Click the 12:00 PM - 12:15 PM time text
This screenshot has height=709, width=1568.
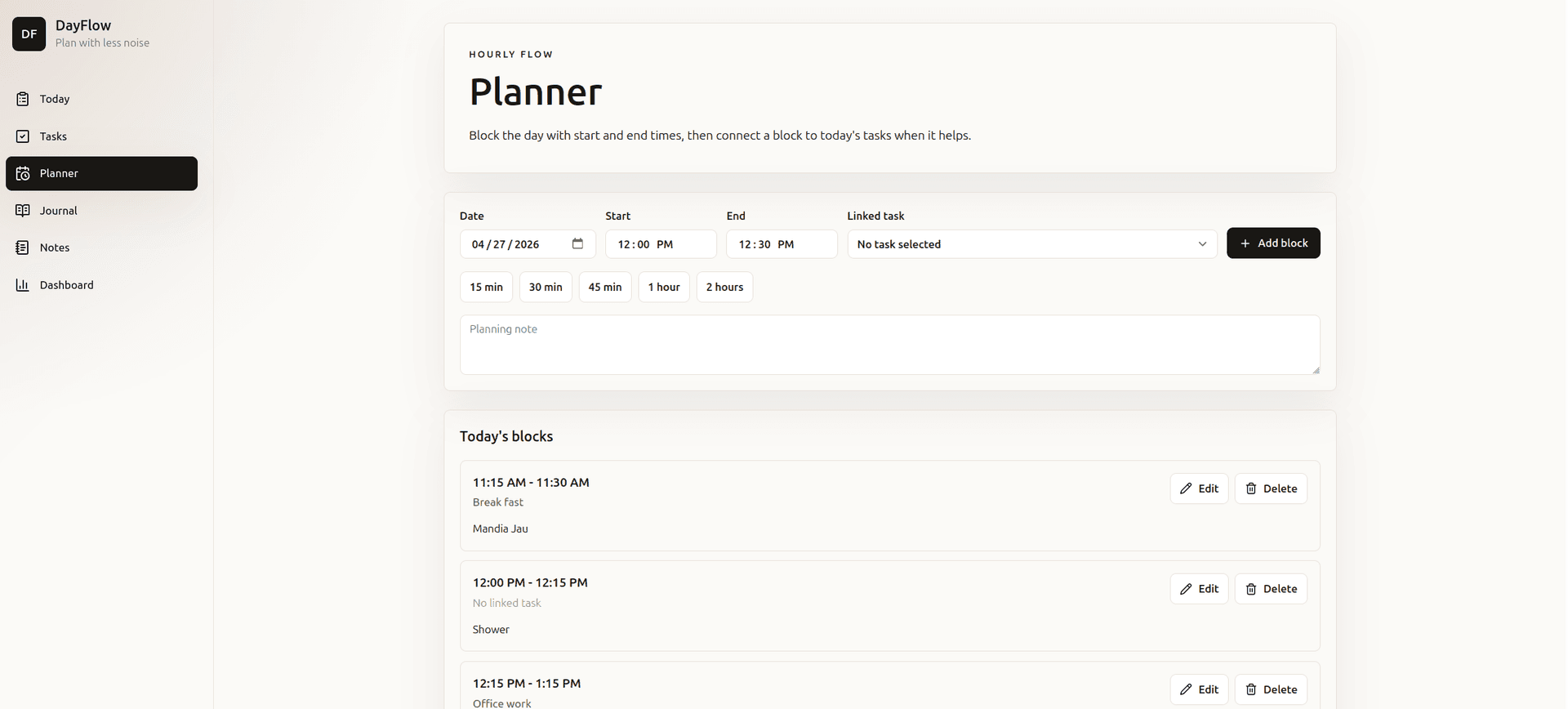click(530, 582)
